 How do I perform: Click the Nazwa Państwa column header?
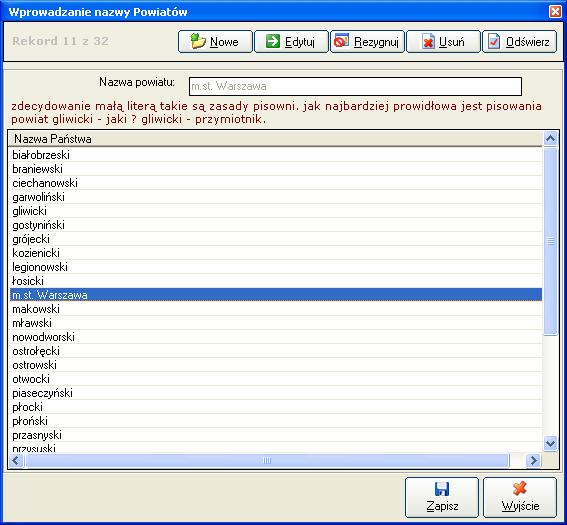point(275,139)
